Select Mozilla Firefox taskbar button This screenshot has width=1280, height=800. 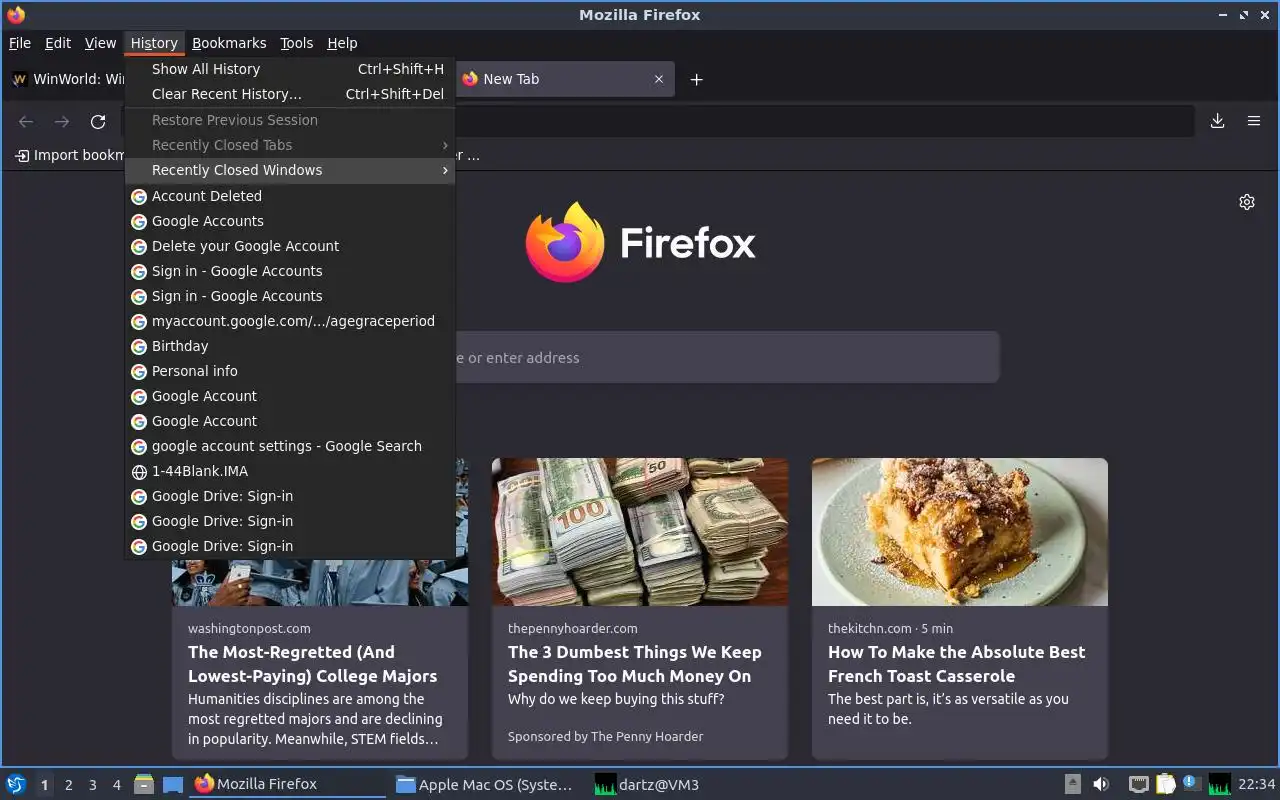288,784
